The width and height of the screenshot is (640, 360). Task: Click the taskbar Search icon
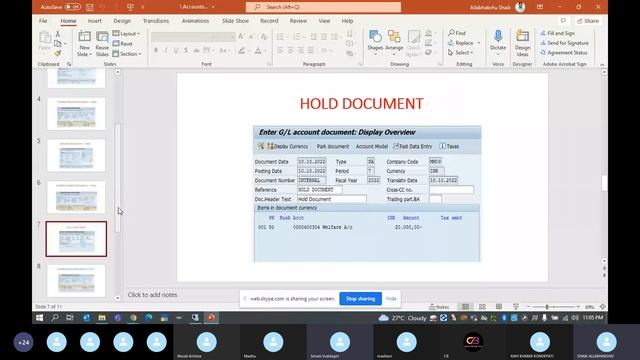[55, 318]
